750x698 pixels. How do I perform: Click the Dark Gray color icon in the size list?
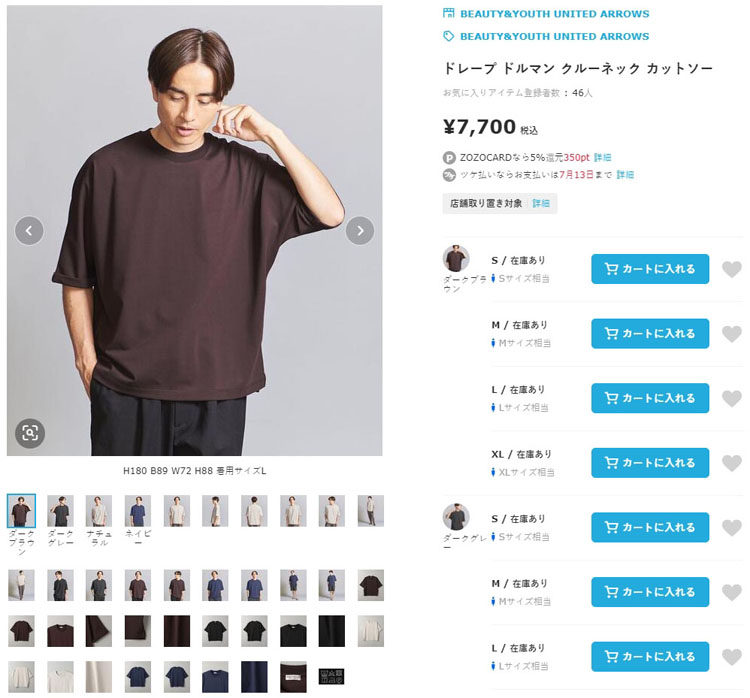point(456,517)
